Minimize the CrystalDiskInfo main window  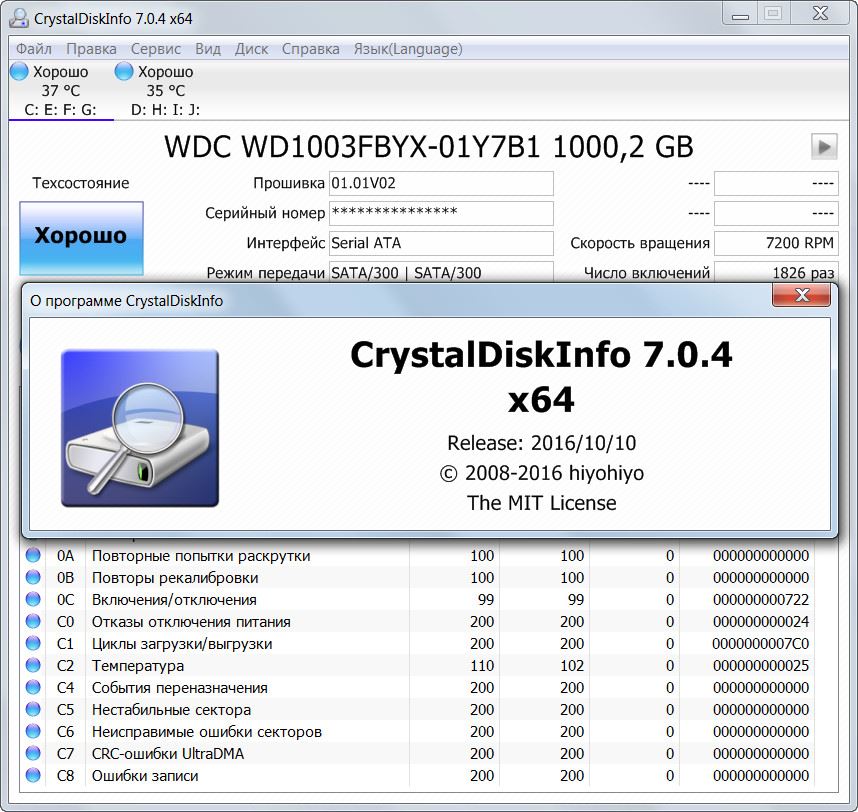click(740, 15)
